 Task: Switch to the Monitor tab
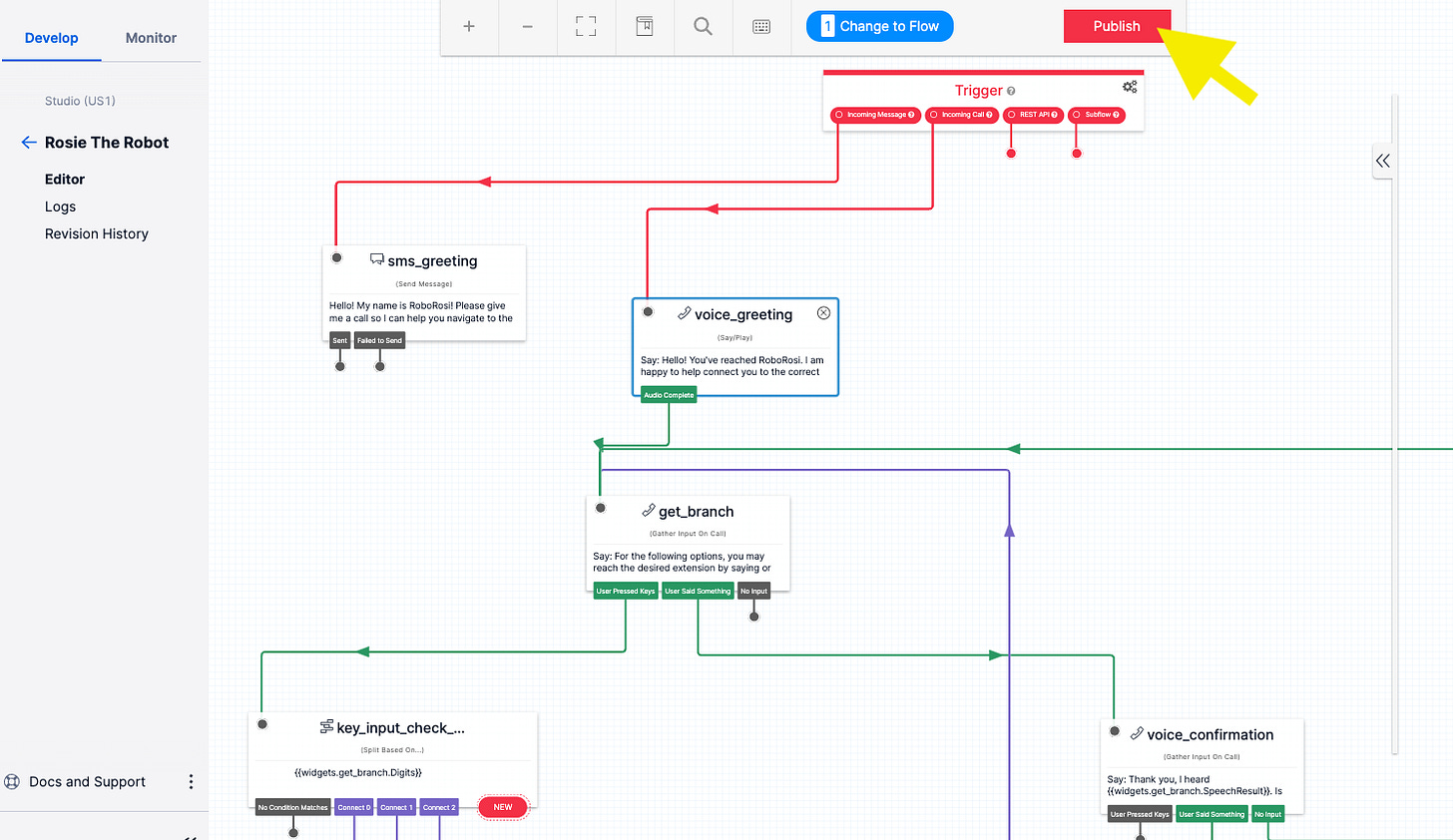coord(151,37)
